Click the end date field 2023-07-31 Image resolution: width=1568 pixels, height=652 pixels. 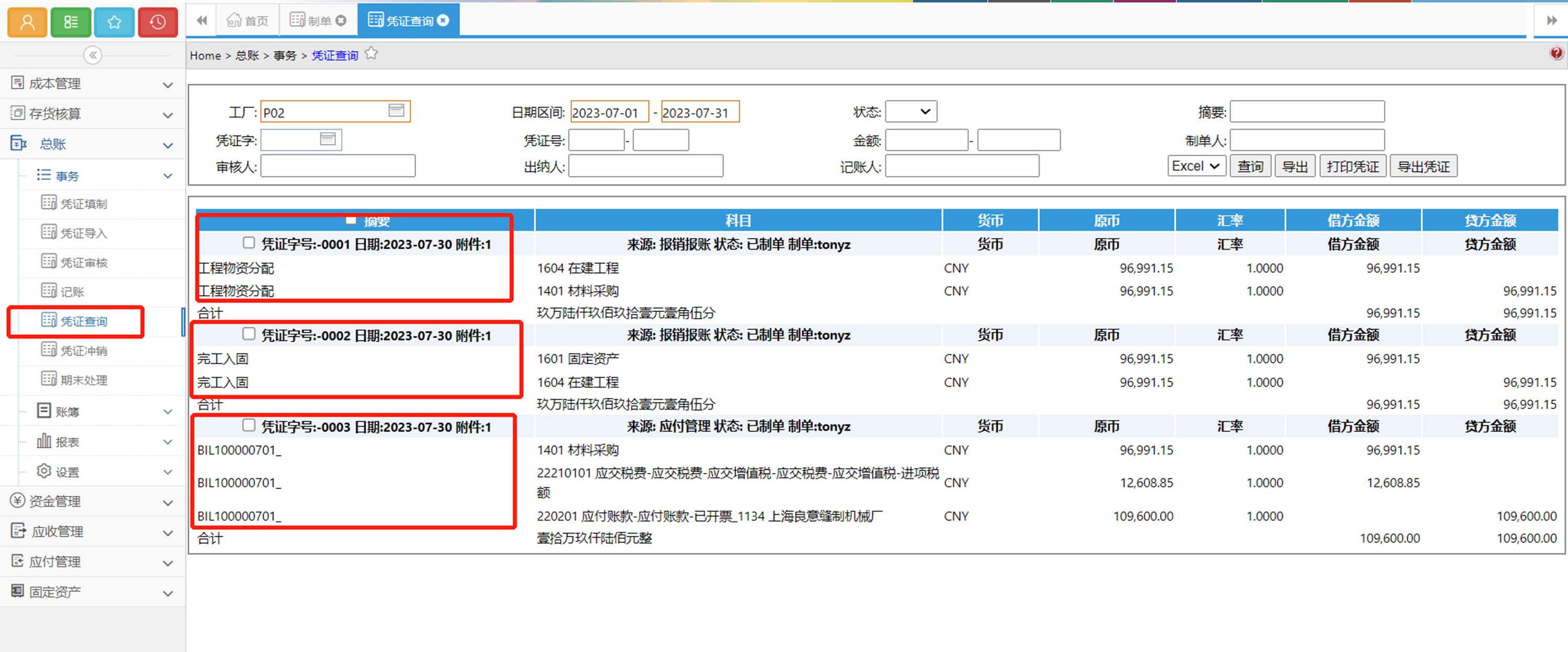[700, 112]
